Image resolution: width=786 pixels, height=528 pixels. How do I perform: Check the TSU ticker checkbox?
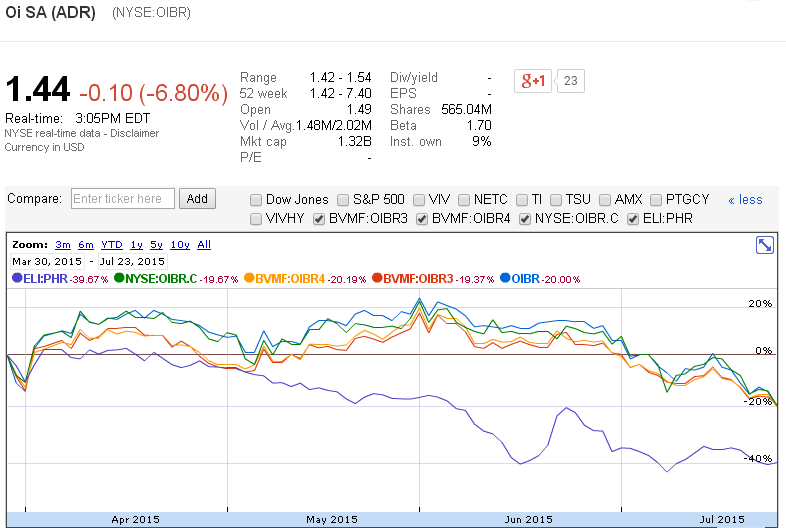coord(556,200)
